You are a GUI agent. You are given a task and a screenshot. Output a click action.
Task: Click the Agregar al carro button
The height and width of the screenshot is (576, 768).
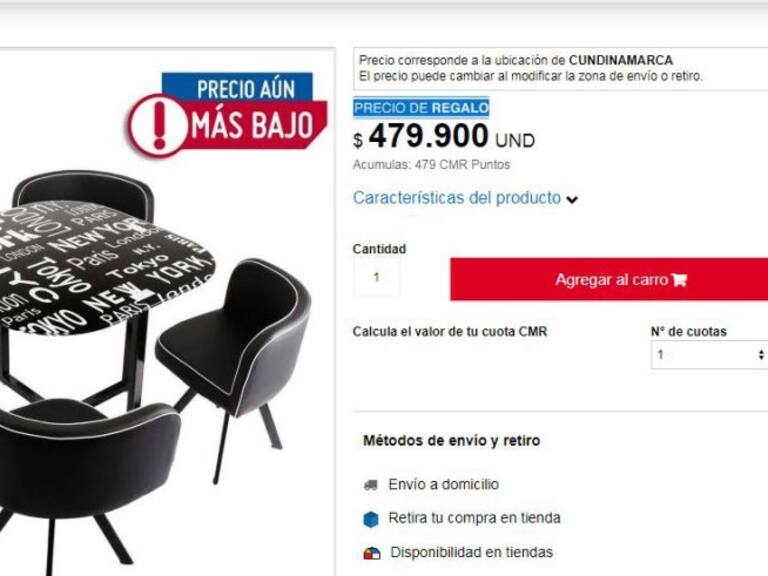(x=609, y=279)
